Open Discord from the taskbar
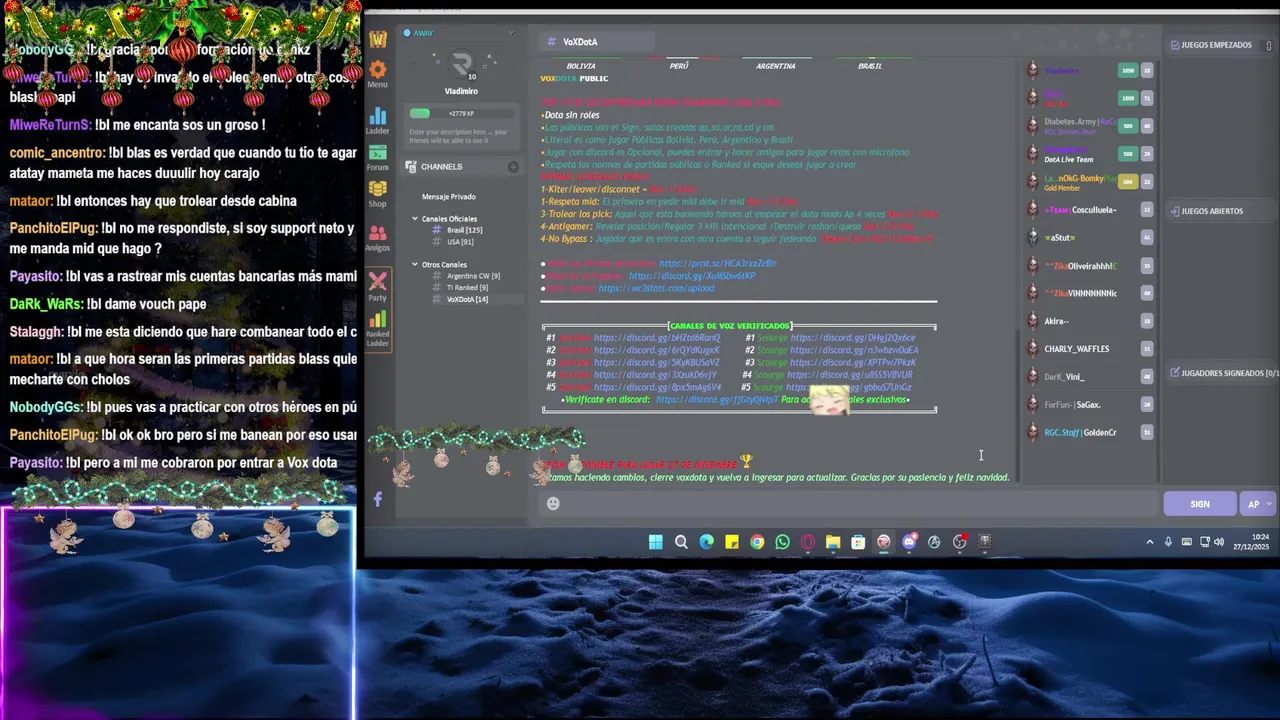 pyautogui.click(x=909, y=542)
